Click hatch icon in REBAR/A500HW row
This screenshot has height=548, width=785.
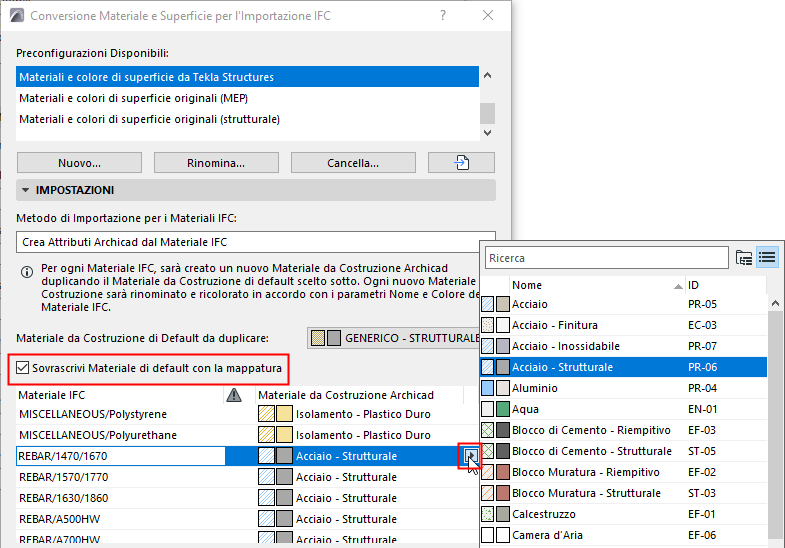266,519
